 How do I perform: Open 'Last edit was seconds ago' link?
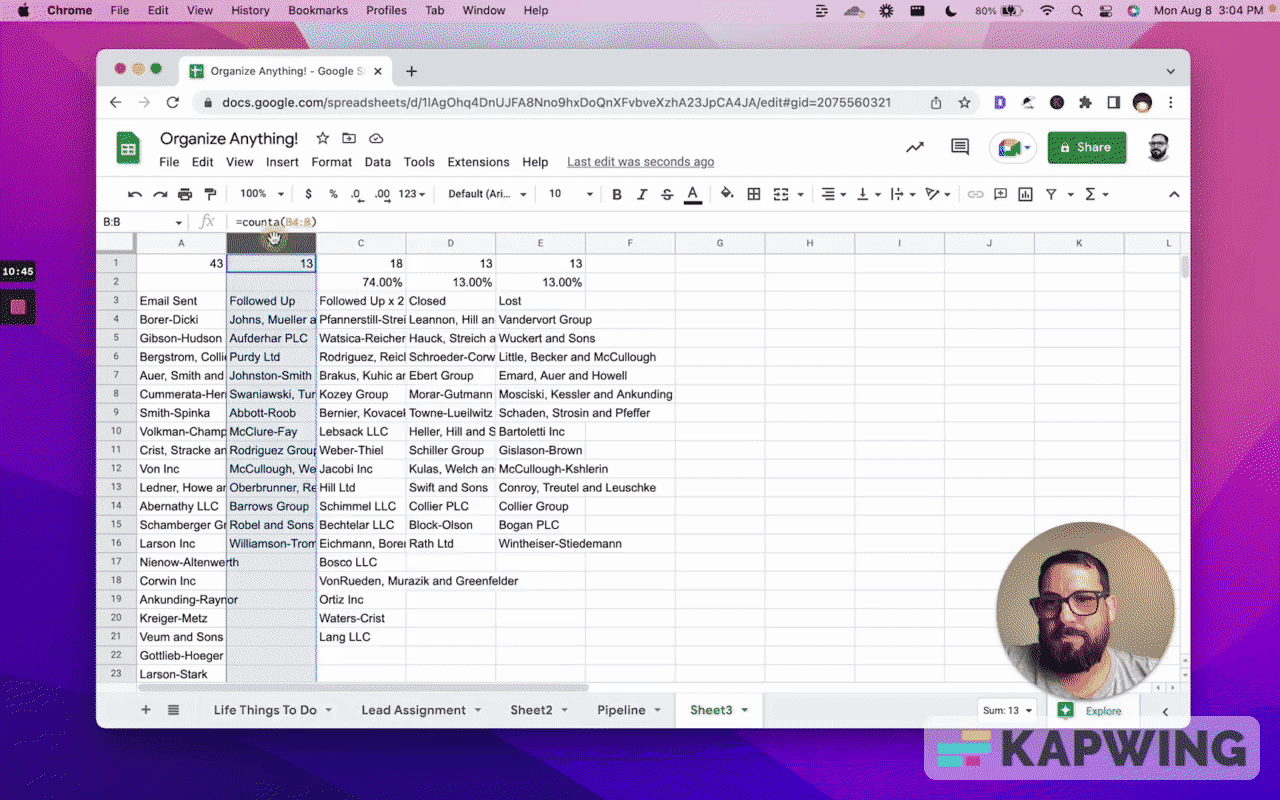pos(640,162)
